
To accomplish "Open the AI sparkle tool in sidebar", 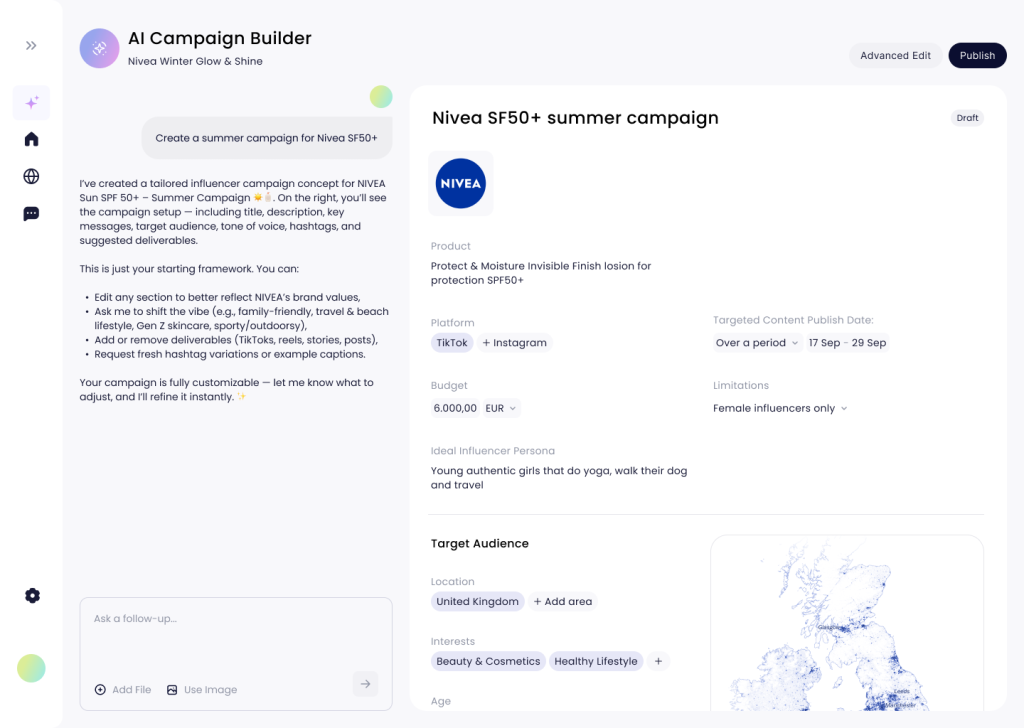I will coord(31,103).
